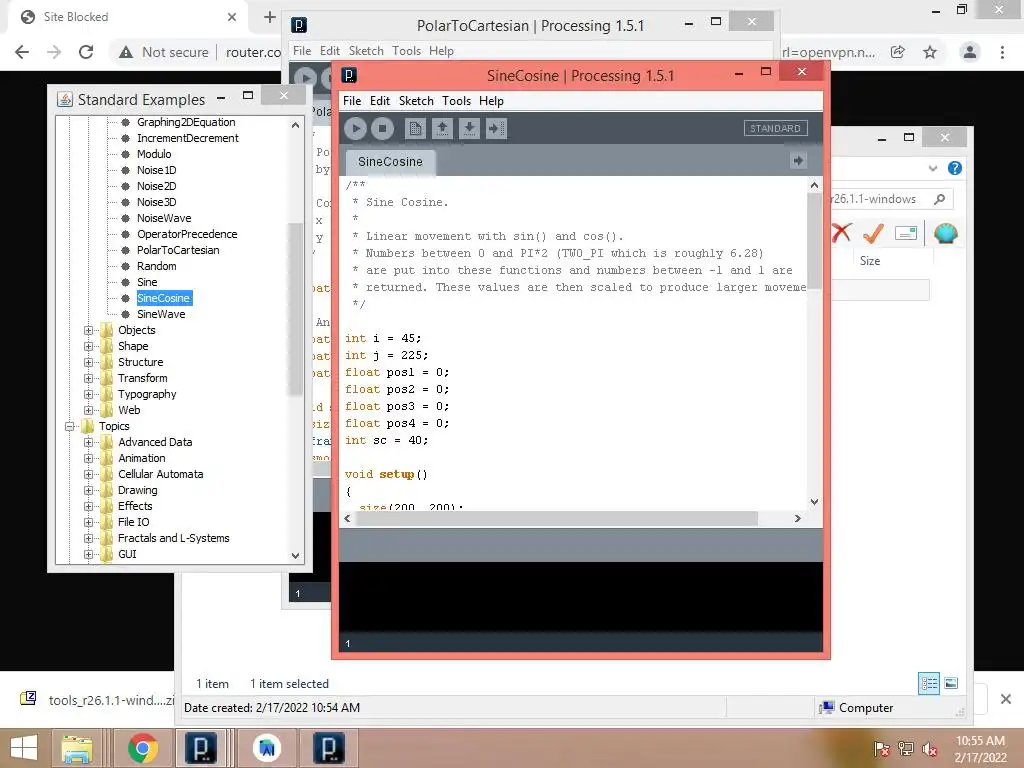Expand the Shape folder
This screenshot has height=768, width=1024.
(89, 346)
